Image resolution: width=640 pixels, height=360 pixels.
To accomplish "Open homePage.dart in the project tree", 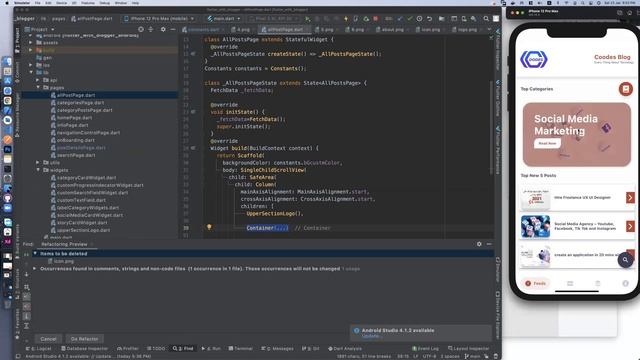I will [74, 118].
